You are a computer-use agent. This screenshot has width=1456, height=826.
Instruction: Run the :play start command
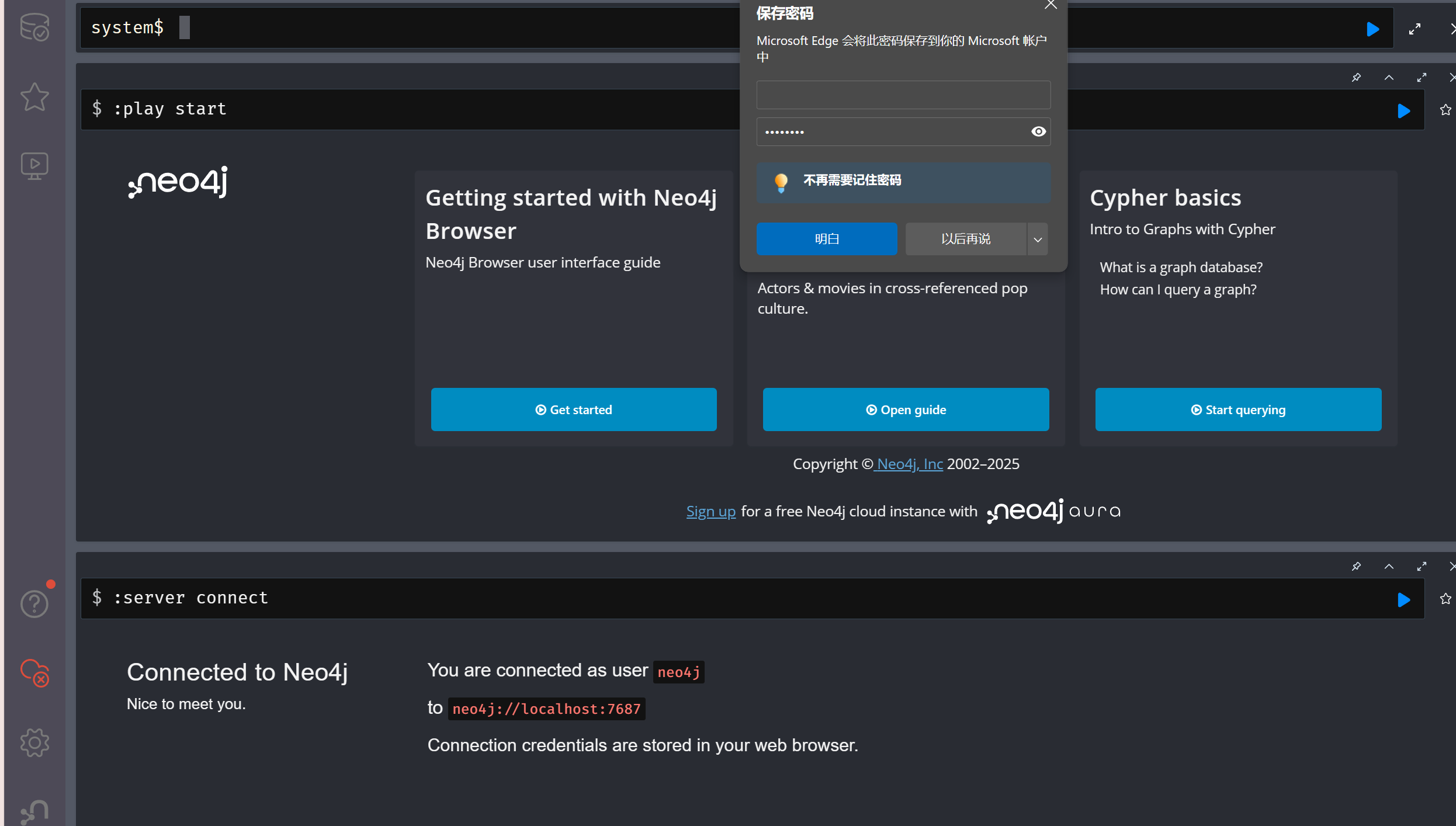pyautogui.click(x=1403, y=110)
